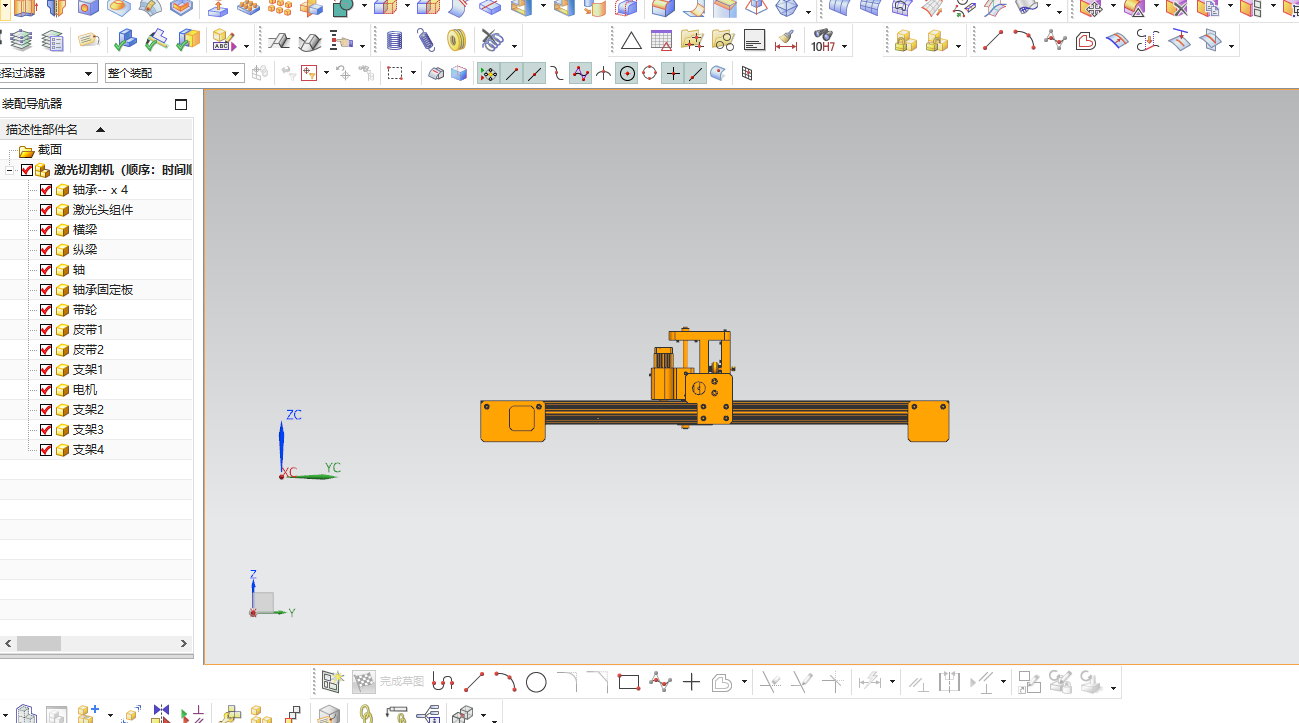1299x723 pixels.
Task: Click the 10H7 fit tolerance icon
Action: click(823, 41)
